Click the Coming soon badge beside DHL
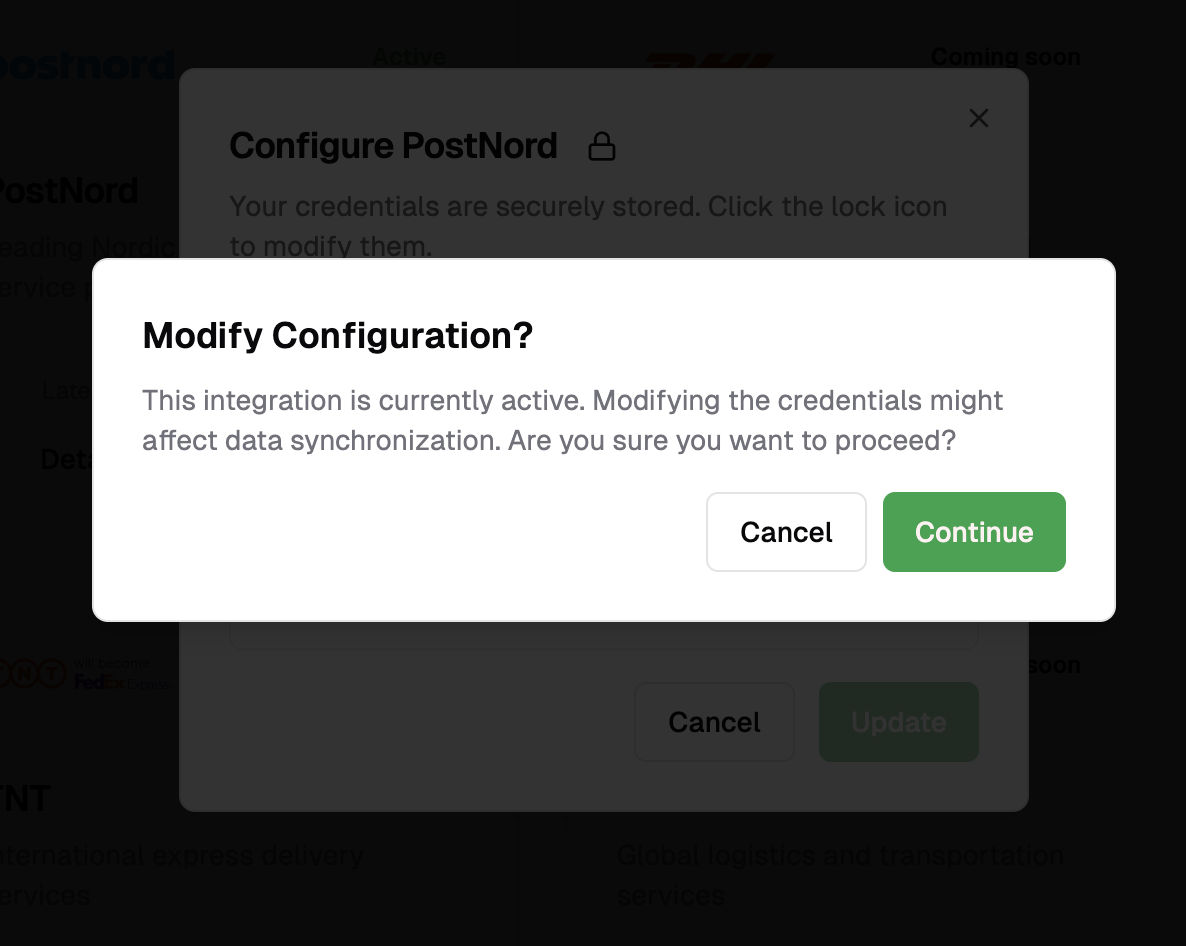This screenshot has height=946, width=1186. pyautogui.click(x=1005, y=57)
